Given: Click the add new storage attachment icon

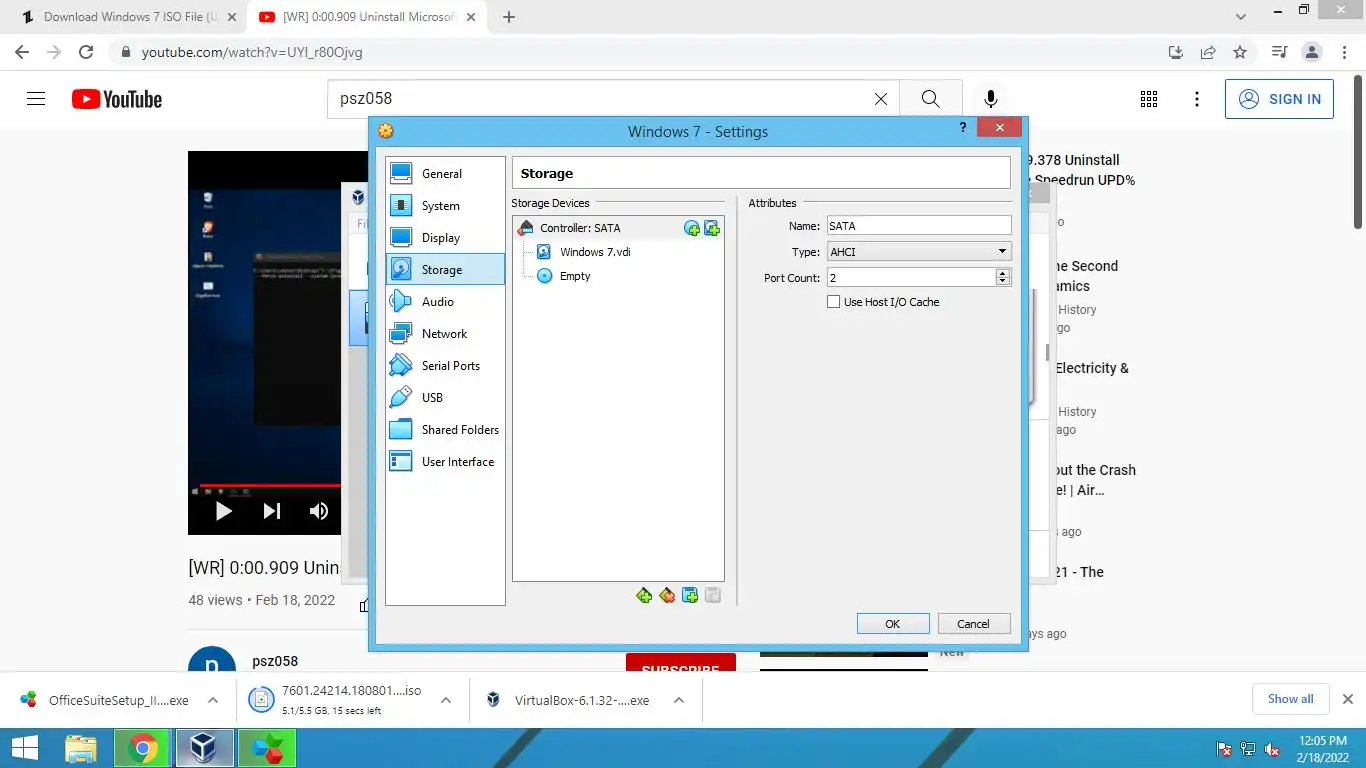Looking at the screenshot, I should click(x=690, y=596).
